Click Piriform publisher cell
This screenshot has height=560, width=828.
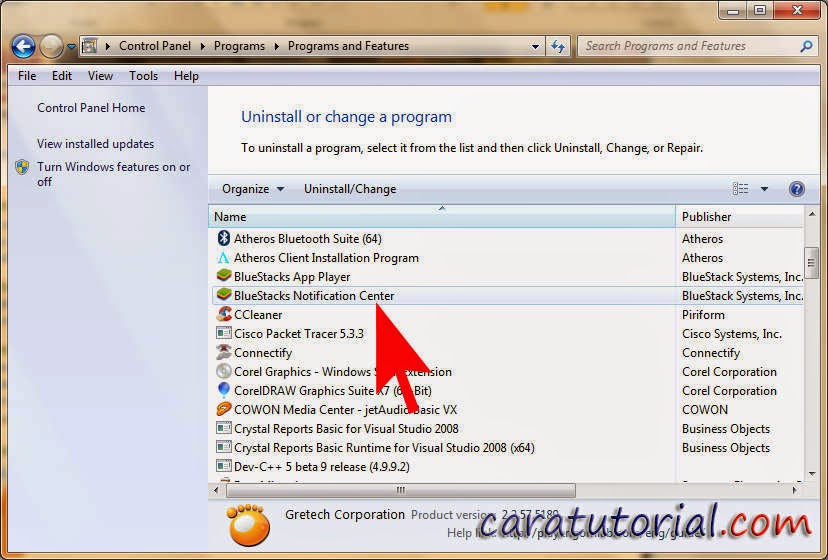pyautogui.click(x=703, y=315)
